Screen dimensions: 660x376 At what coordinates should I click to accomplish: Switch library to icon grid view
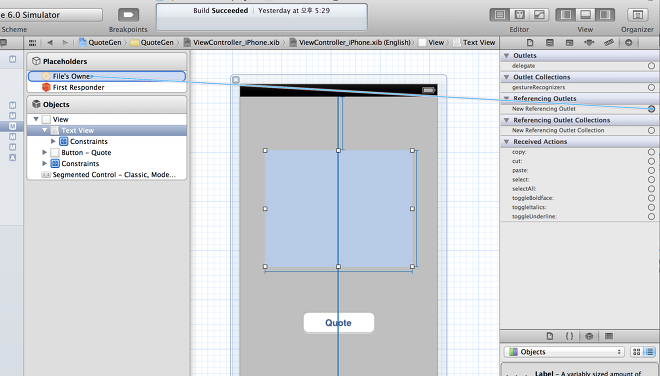point(636,352)
